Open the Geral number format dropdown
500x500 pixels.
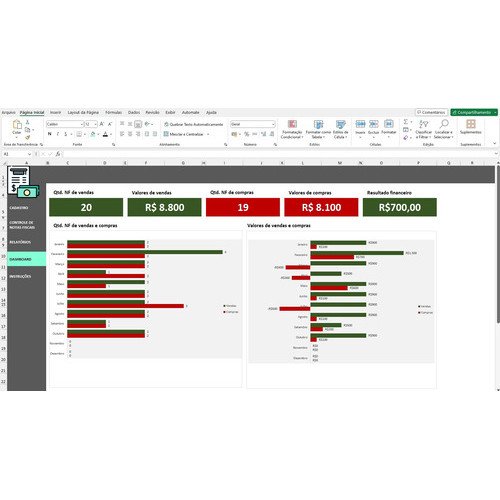[x=273, y=124]
